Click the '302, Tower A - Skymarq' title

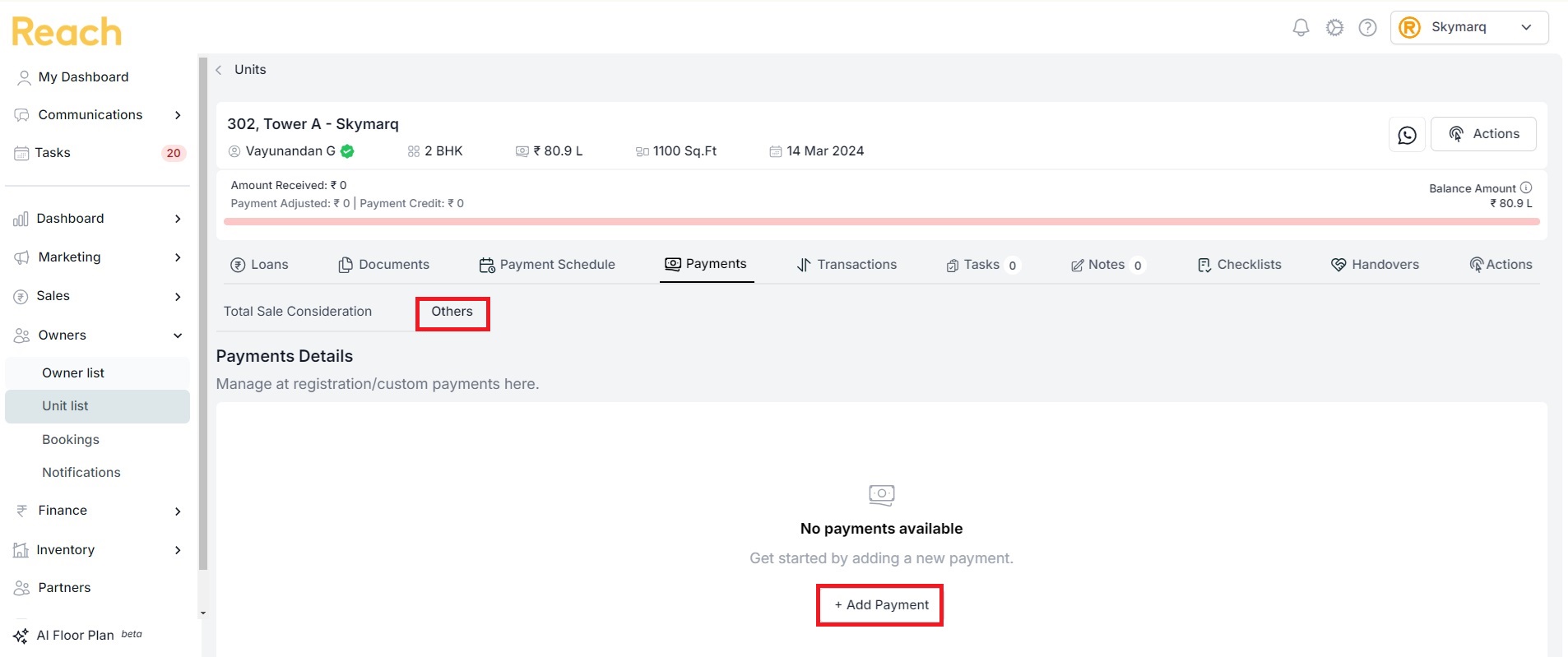pyautogui.click(x=313, y=124)
